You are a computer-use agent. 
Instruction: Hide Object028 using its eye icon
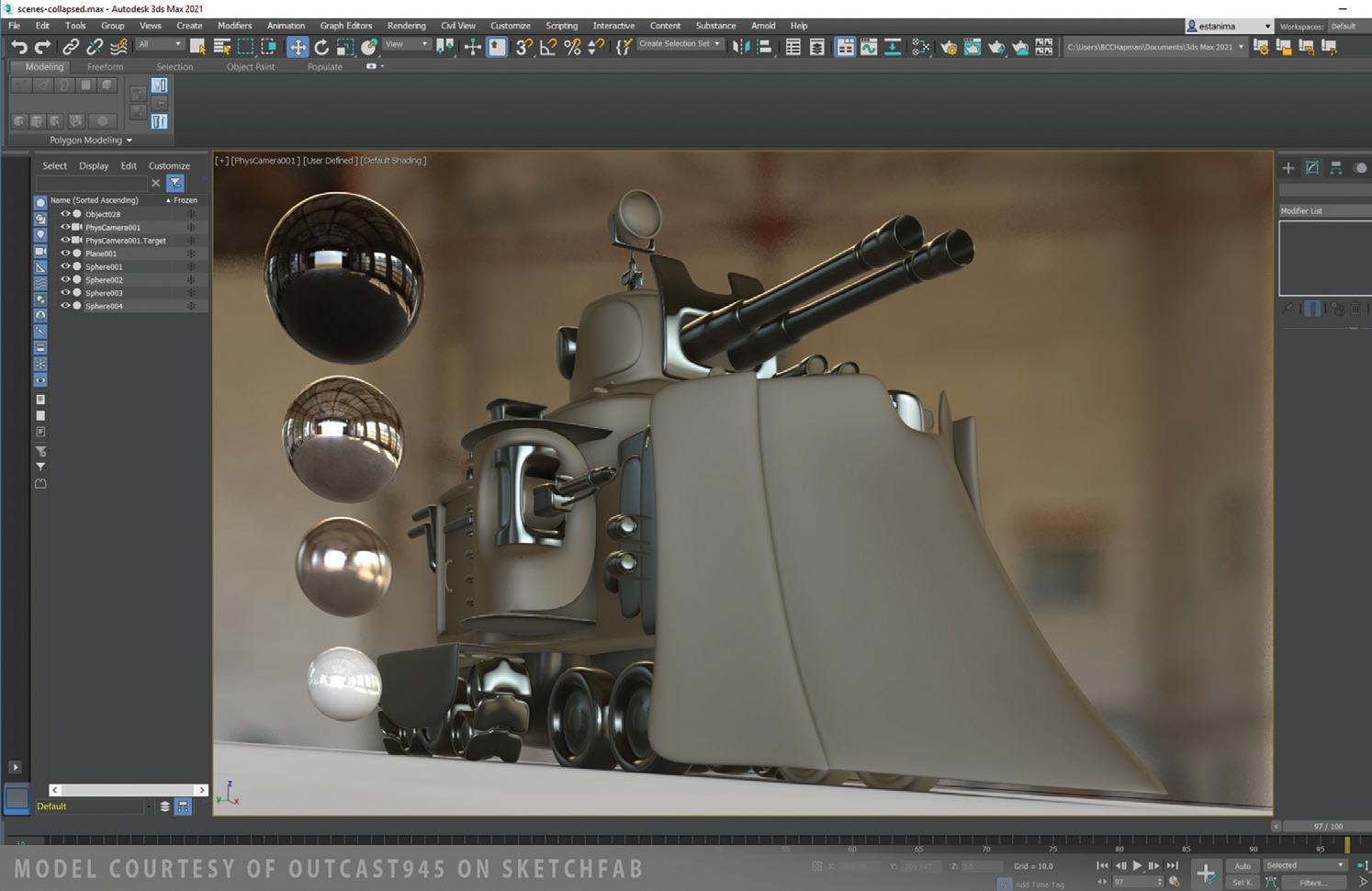(x=65, y=214)
